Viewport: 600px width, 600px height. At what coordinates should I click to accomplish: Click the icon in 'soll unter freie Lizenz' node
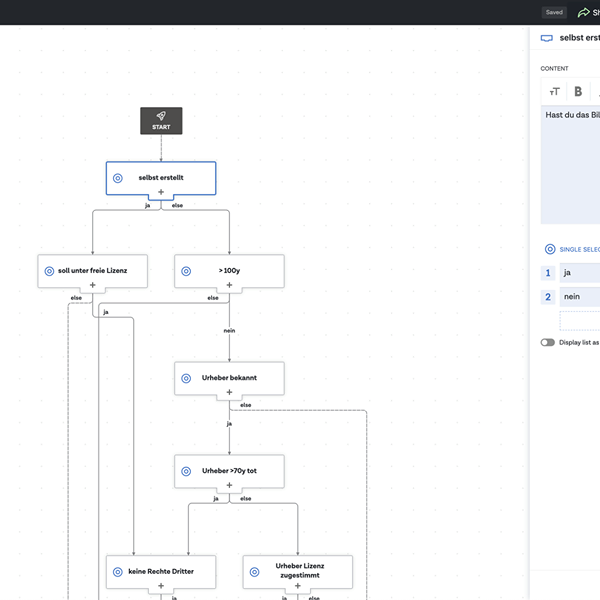(x=49, y=271)
